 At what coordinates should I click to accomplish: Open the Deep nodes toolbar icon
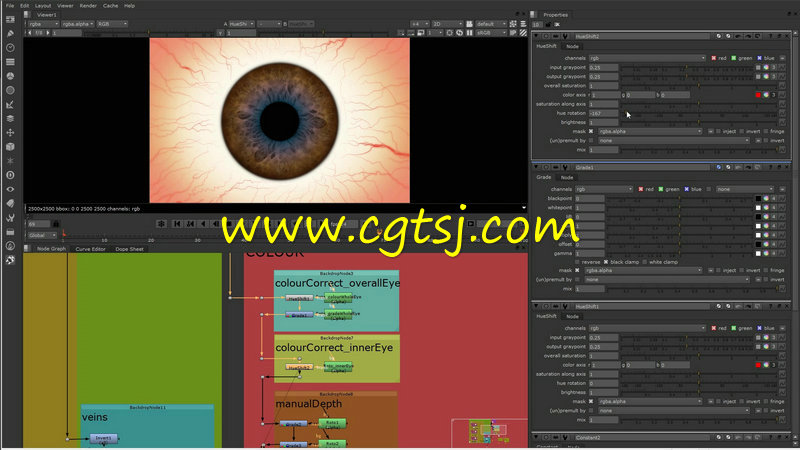click(10, 175)
